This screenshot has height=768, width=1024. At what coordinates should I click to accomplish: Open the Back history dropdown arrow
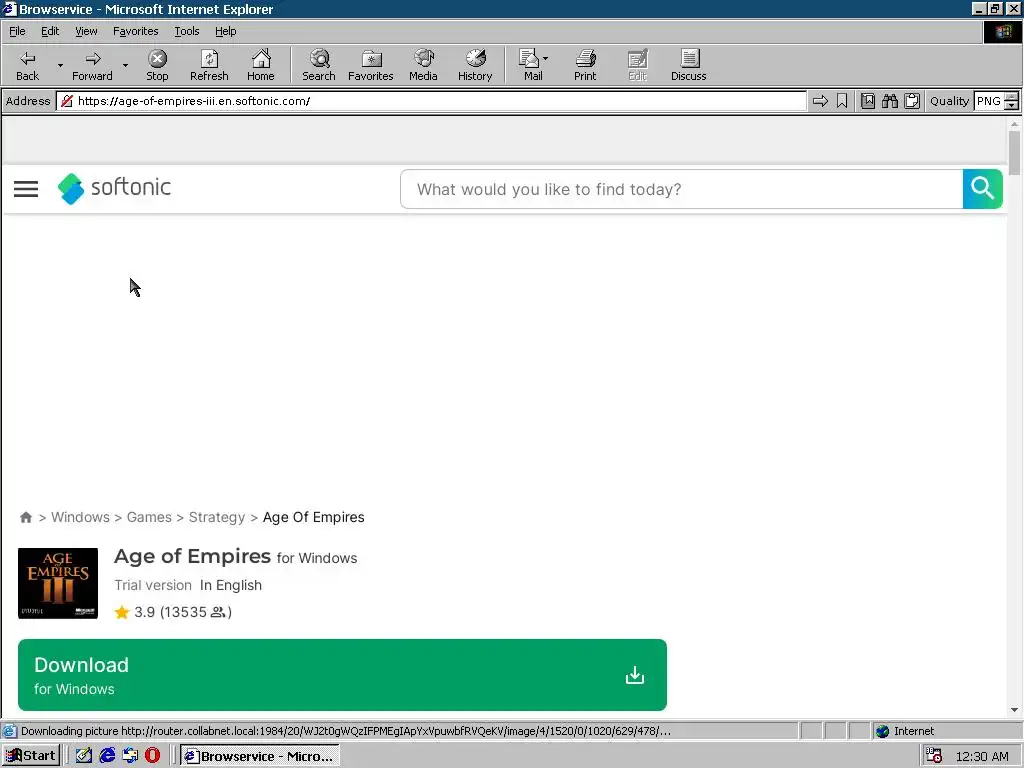pyautogui.click(x=60, y=65)
